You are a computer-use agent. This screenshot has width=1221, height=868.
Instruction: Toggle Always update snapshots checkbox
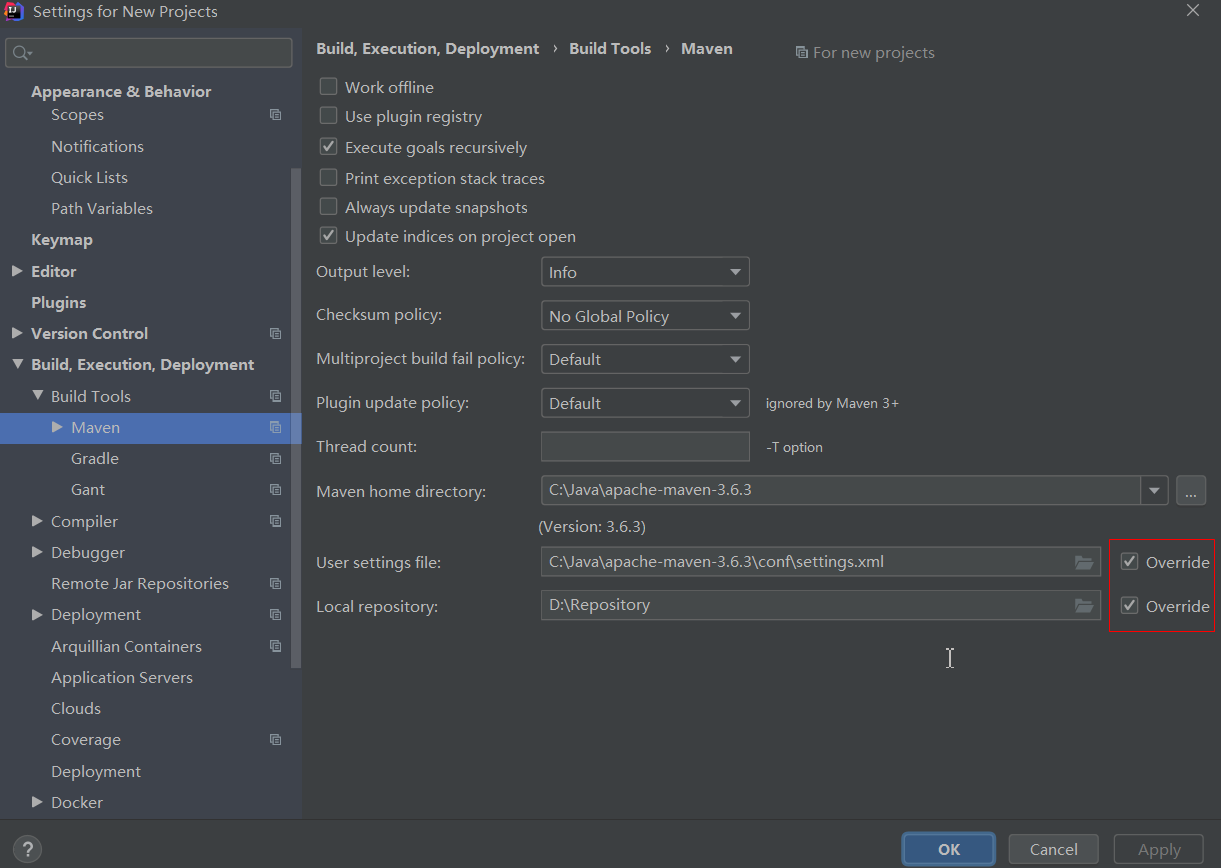click(x=329, y=207)
